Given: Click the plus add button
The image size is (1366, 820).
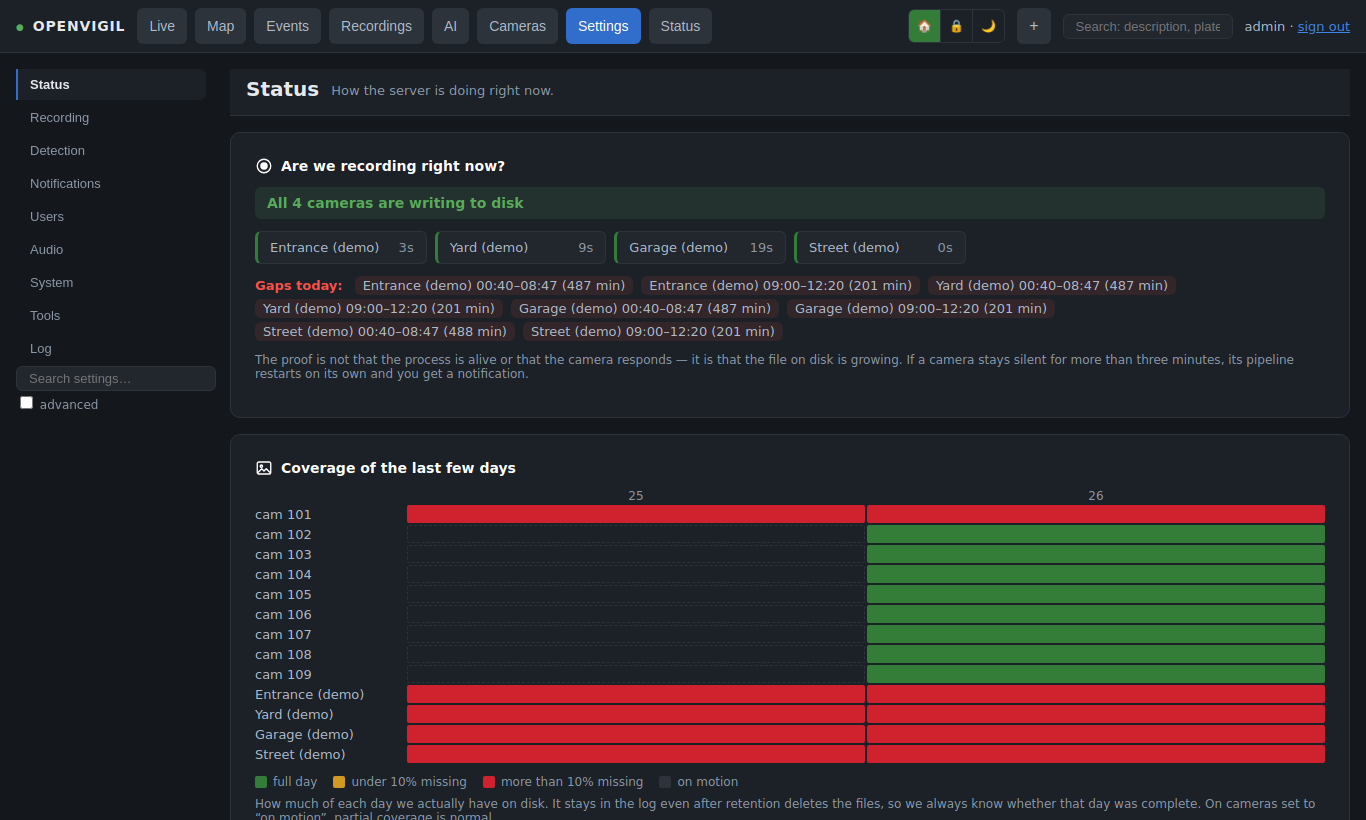Looking at the screenshot, I should click(1034, 26).
